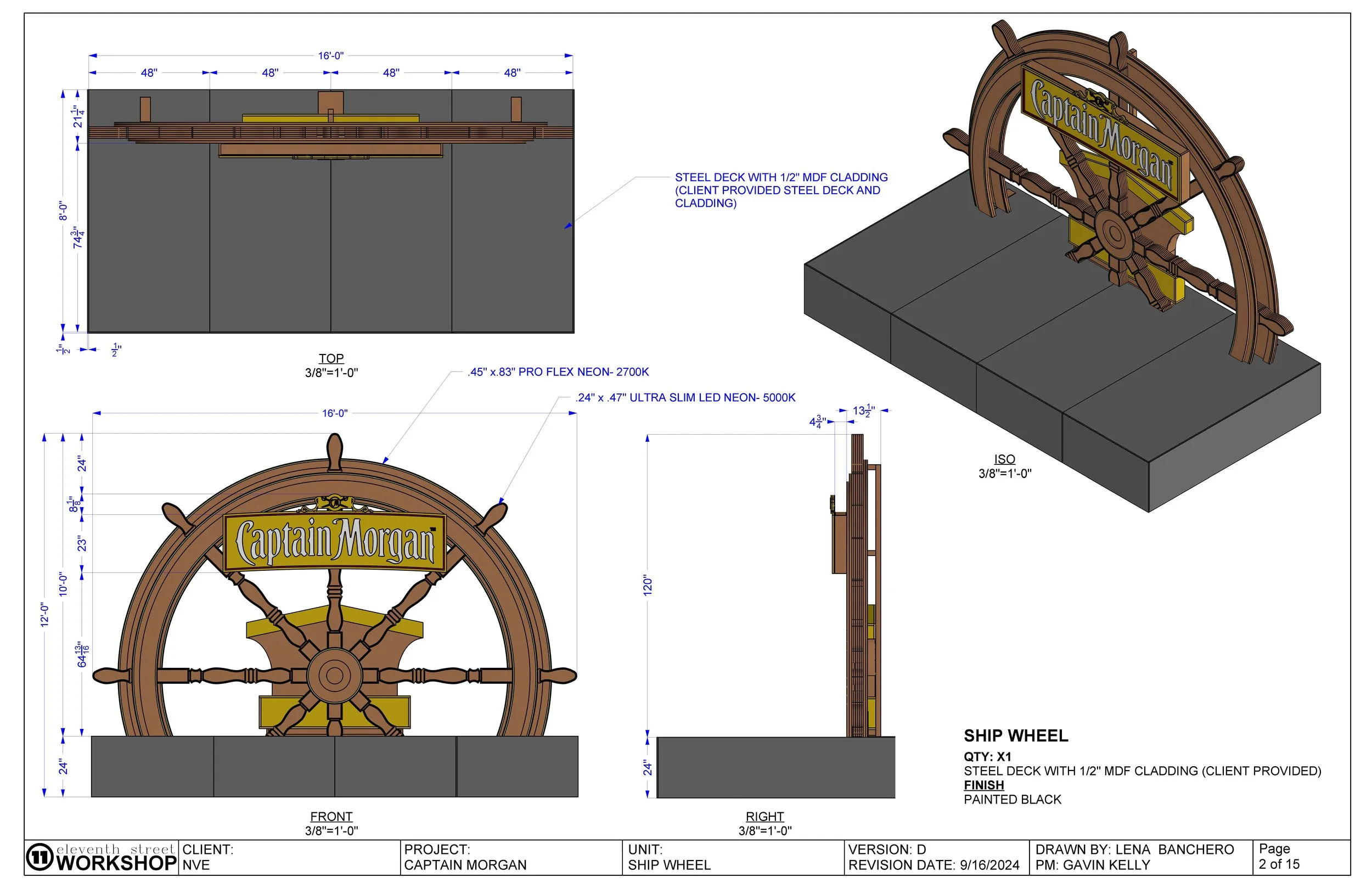Click the Revision Date 9/16/2024 field

pyautogui.click(x=934, y=865)
